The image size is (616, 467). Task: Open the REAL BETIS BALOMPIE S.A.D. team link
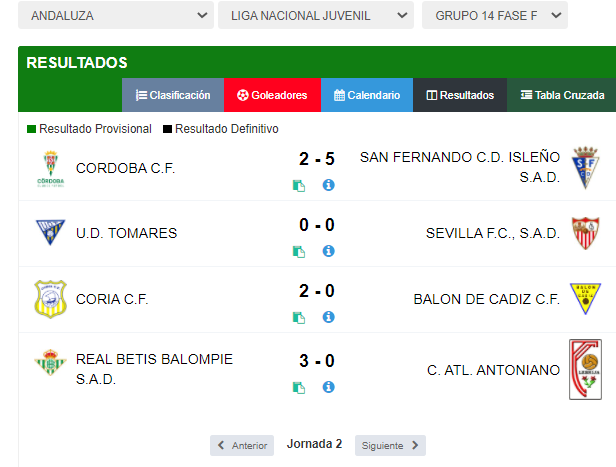click(154, 369)
